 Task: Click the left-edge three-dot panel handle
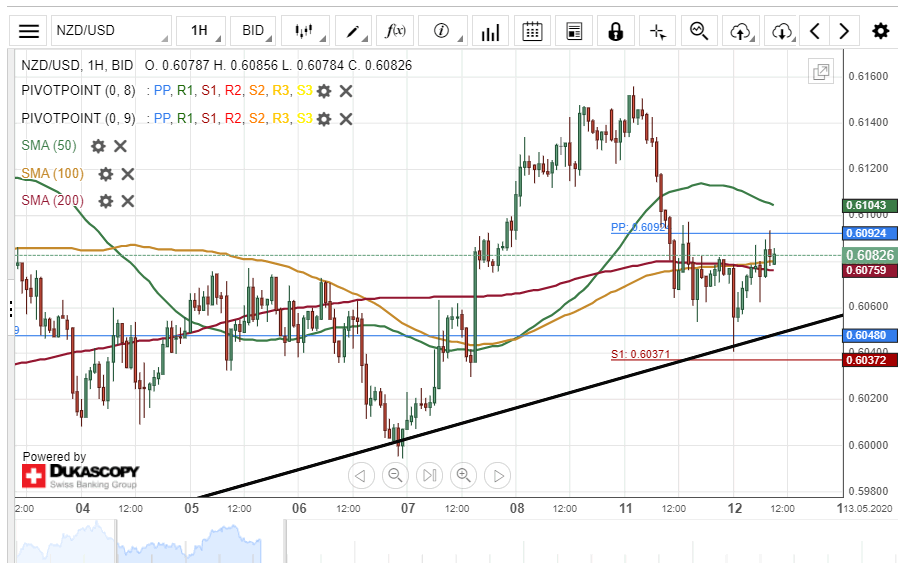11,309
